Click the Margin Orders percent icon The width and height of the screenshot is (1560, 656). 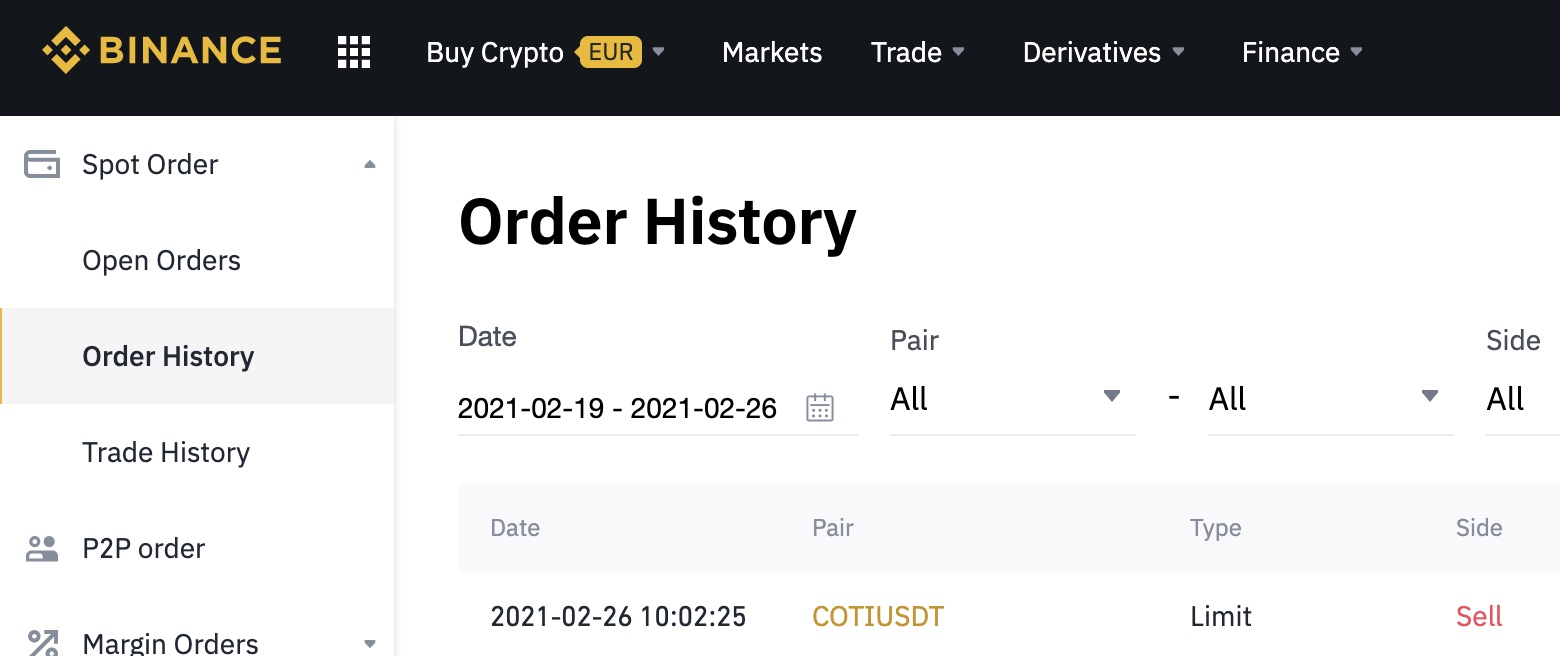42,642
